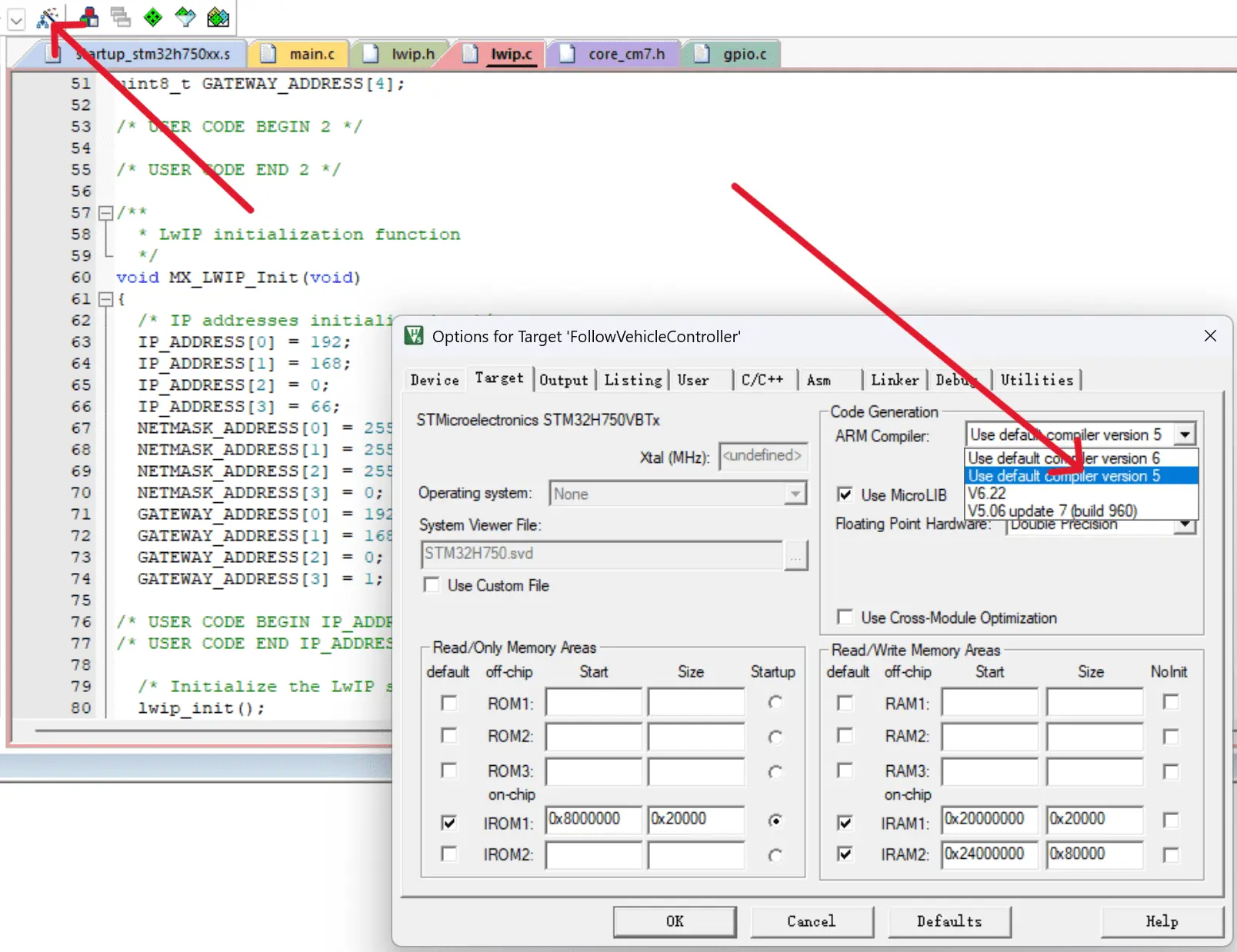Collapse the comment block at line 57
This screenshot has height=952, width=1237.
pos(106,213)
